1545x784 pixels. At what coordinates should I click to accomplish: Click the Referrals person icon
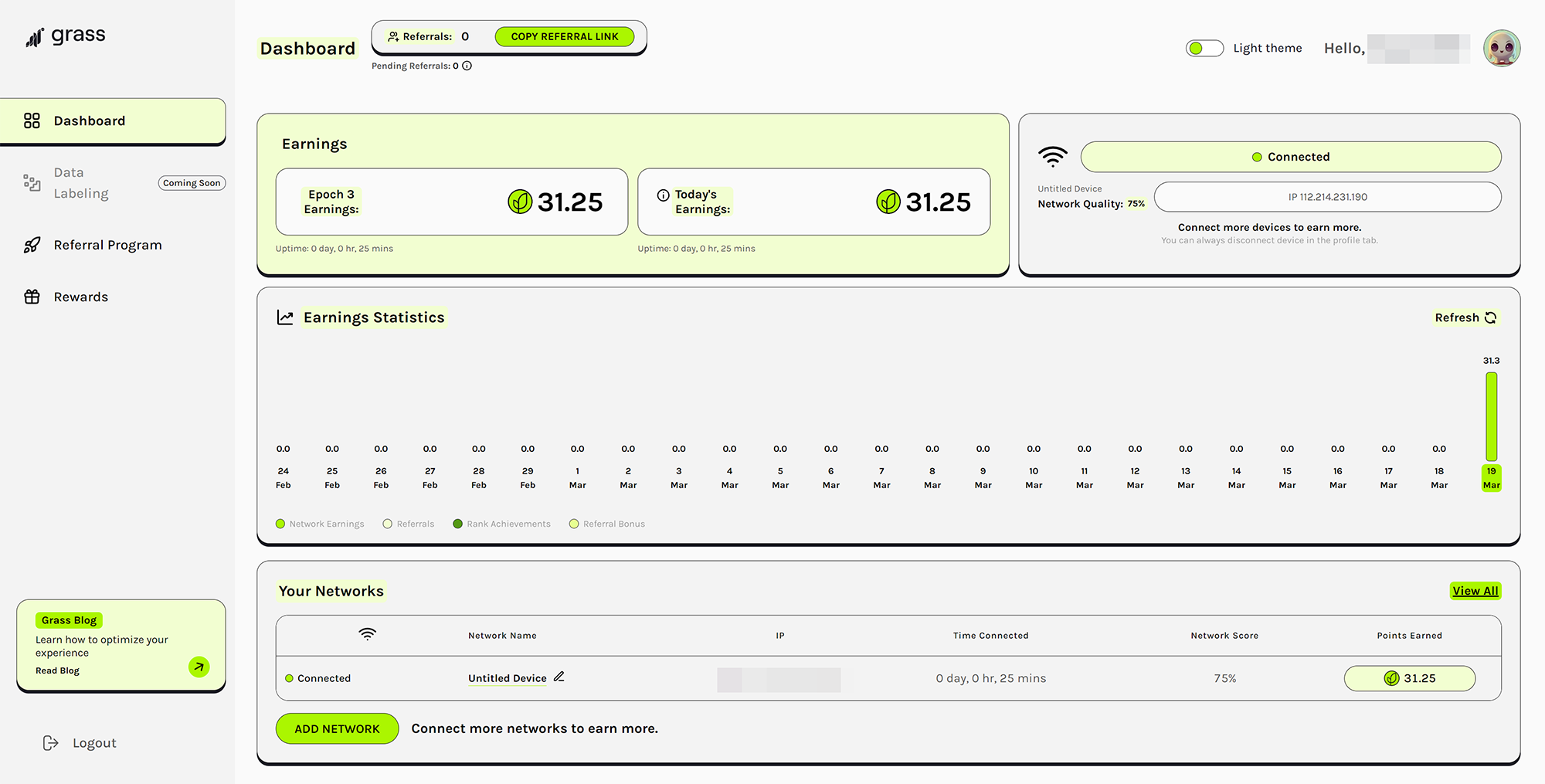coord(393,36)
